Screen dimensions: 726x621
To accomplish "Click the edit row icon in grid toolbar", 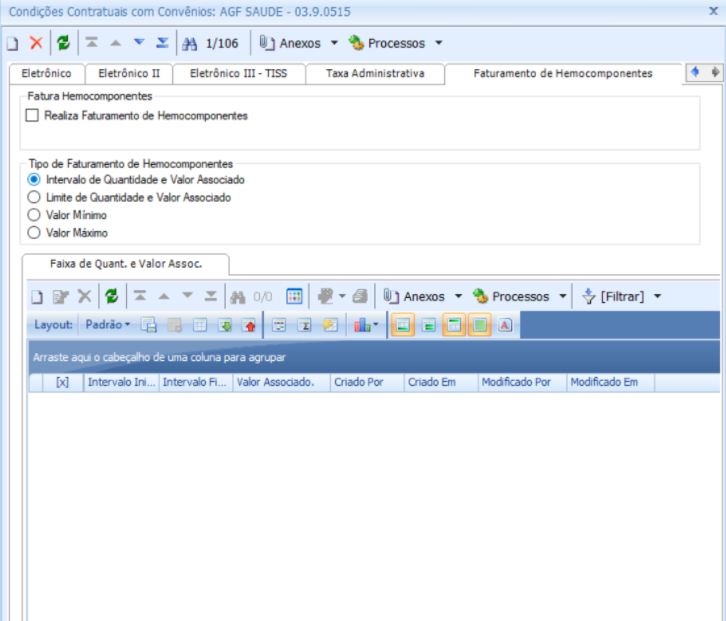I will coord(60,296).
